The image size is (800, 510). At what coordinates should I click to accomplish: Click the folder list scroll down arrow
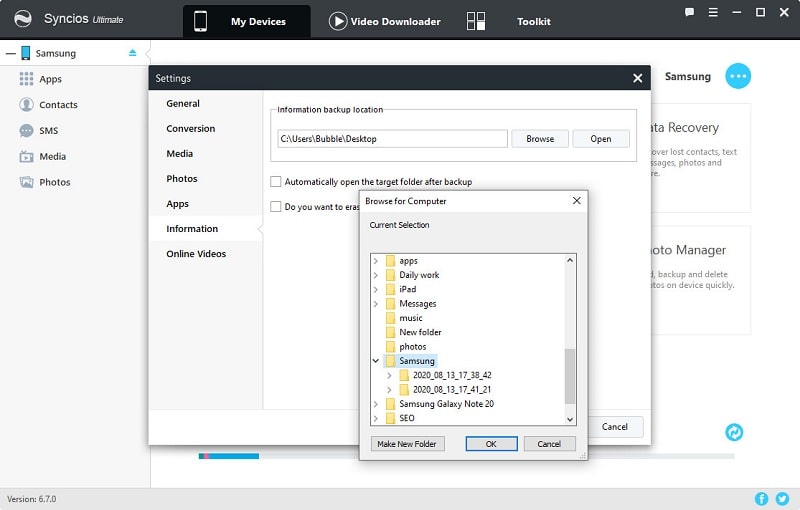[x=570, y=419]
